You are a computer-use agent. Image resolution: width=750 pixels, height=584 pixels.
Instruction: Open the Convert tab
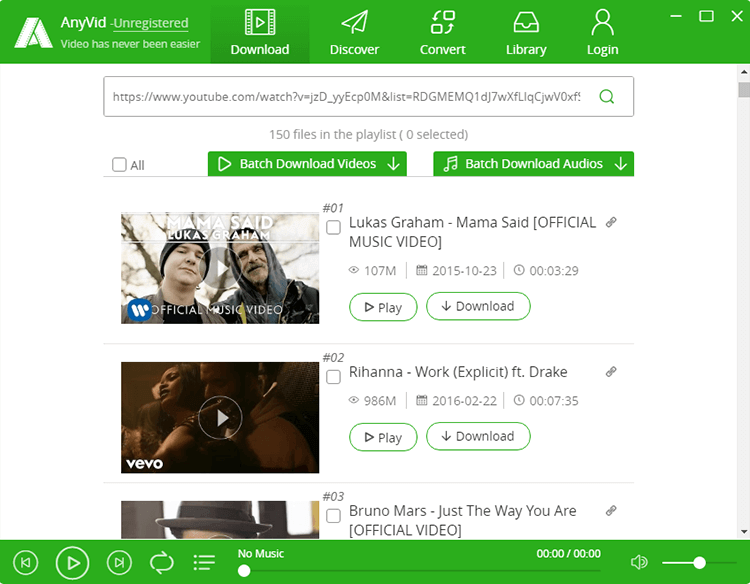pos(442,32)
